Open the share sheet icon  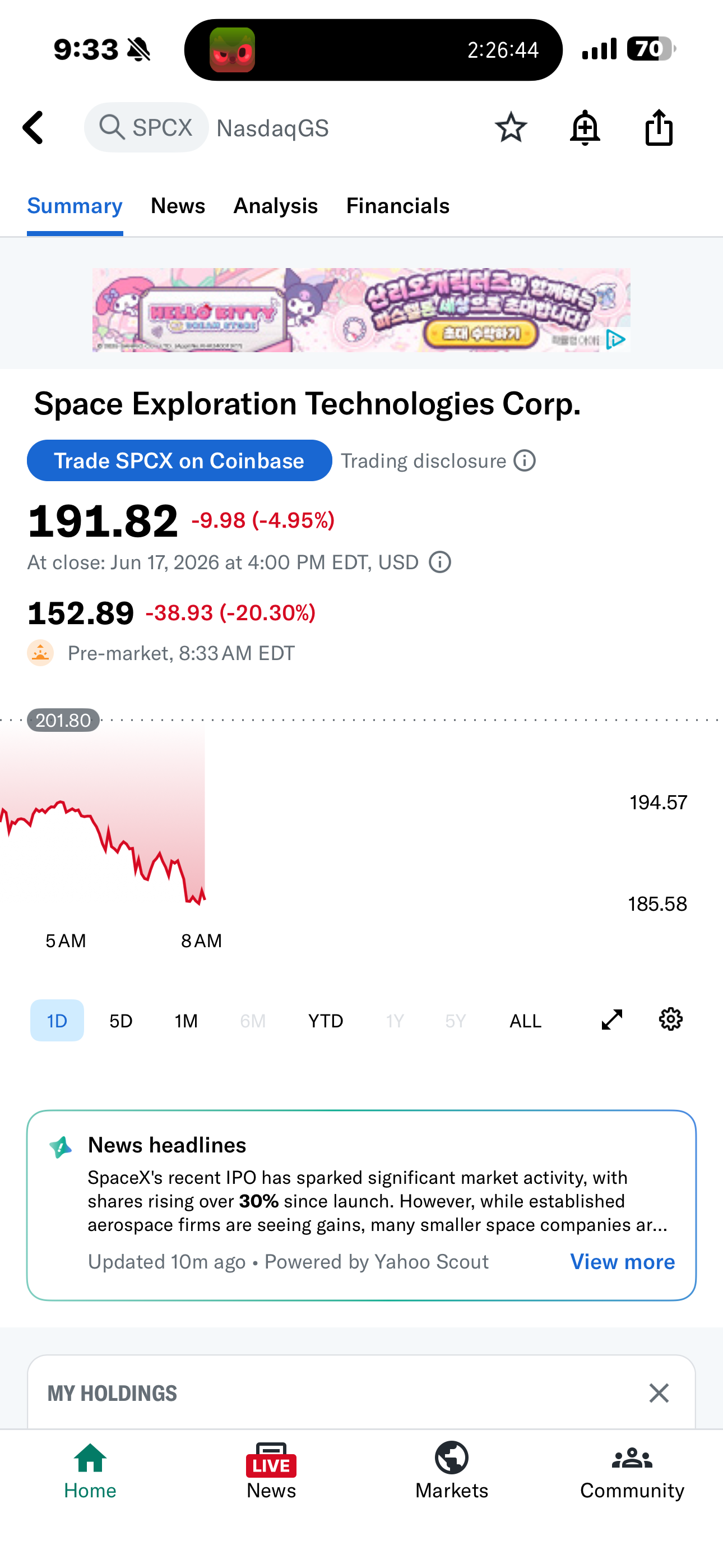659,128
